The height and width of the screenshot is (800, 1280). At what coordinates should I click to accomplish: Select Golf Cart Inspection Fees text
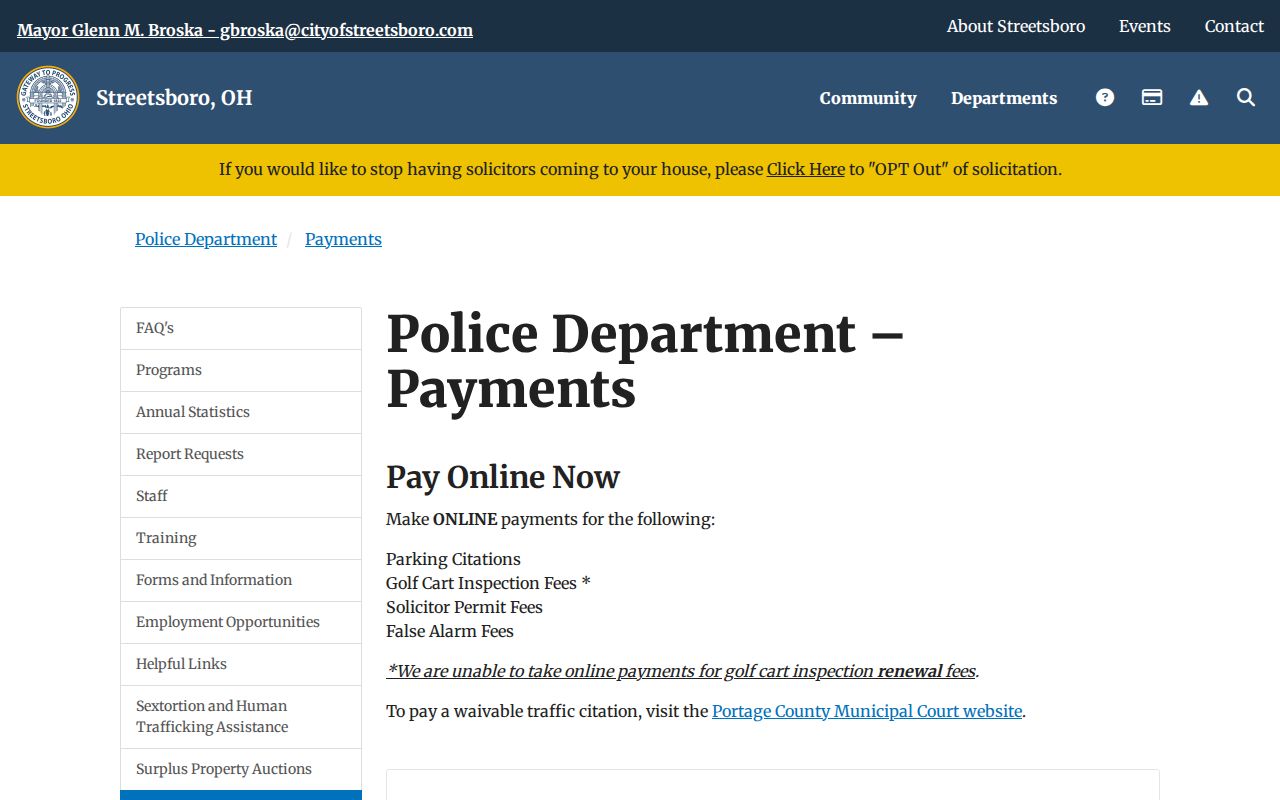(x=488, y=583)
